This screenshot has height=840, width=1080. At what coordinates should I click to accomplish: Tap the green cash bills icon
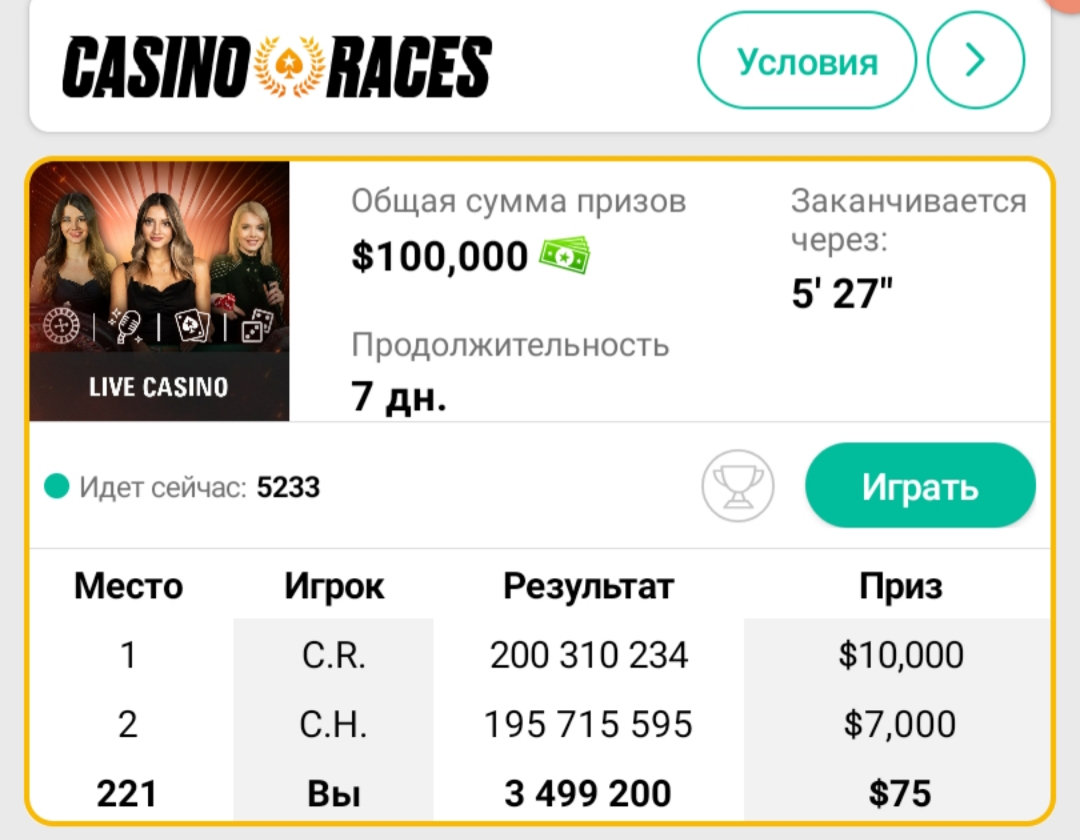point(565,255)
